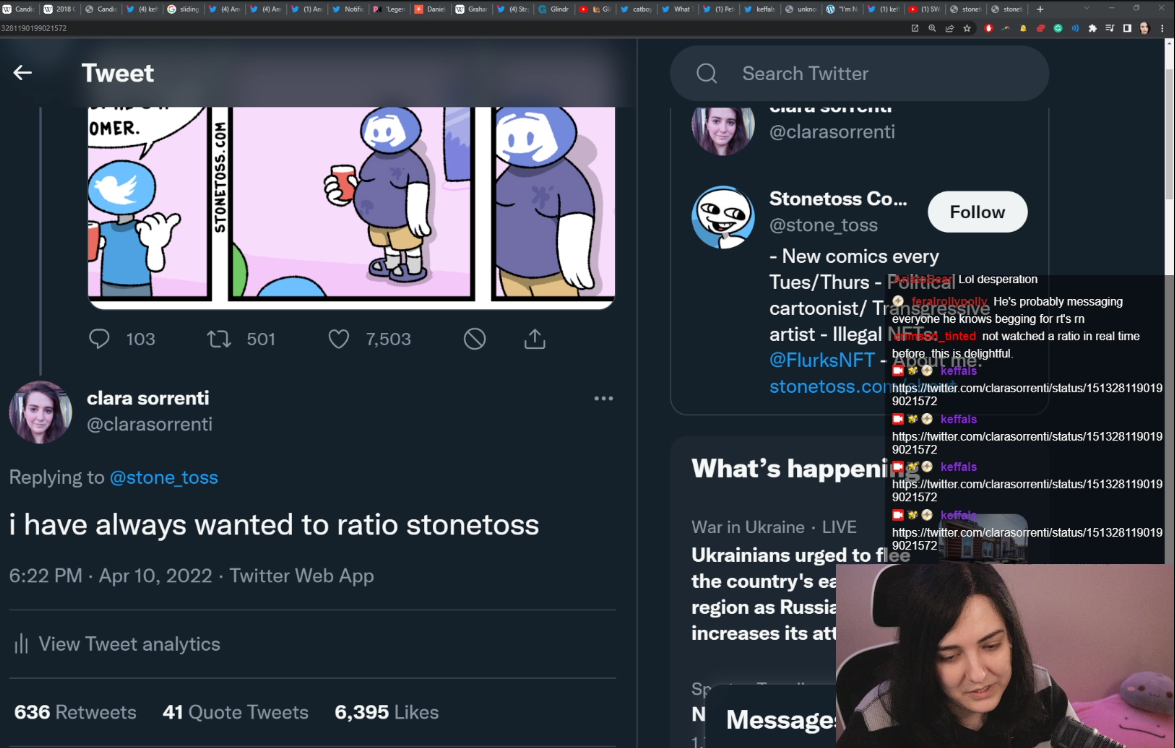Open the share icon under the comic
Viewport: 1175px width, 748px height.
pyautogui.click(x=534, y=340)
